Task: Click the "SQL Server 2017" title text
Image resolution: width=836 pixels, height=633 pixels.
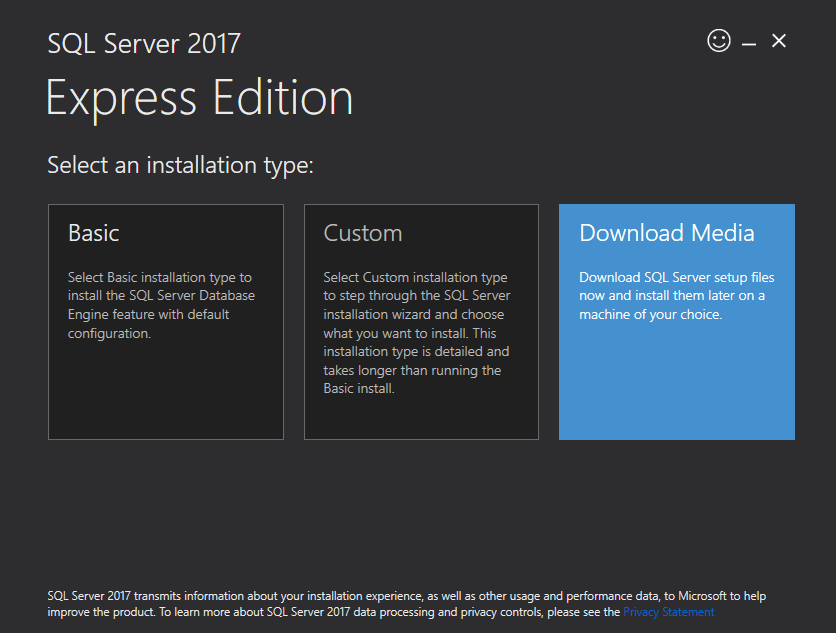Action: 144,44
